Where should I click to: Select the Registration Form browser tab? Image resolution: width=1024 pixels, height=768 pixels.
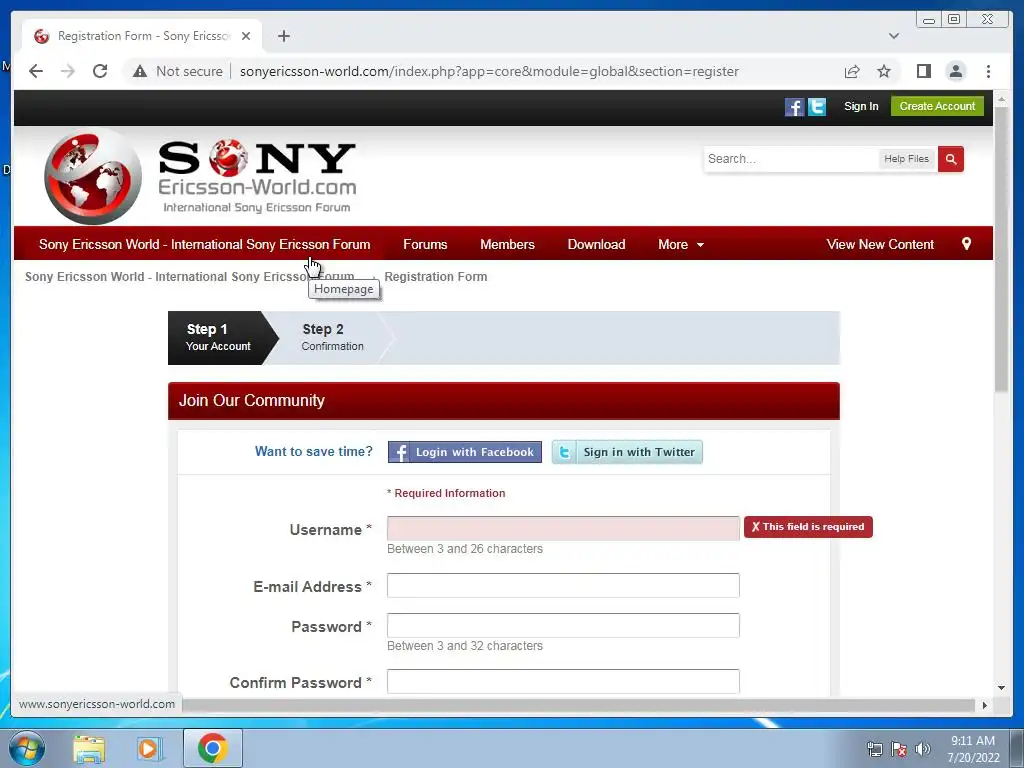142,36
